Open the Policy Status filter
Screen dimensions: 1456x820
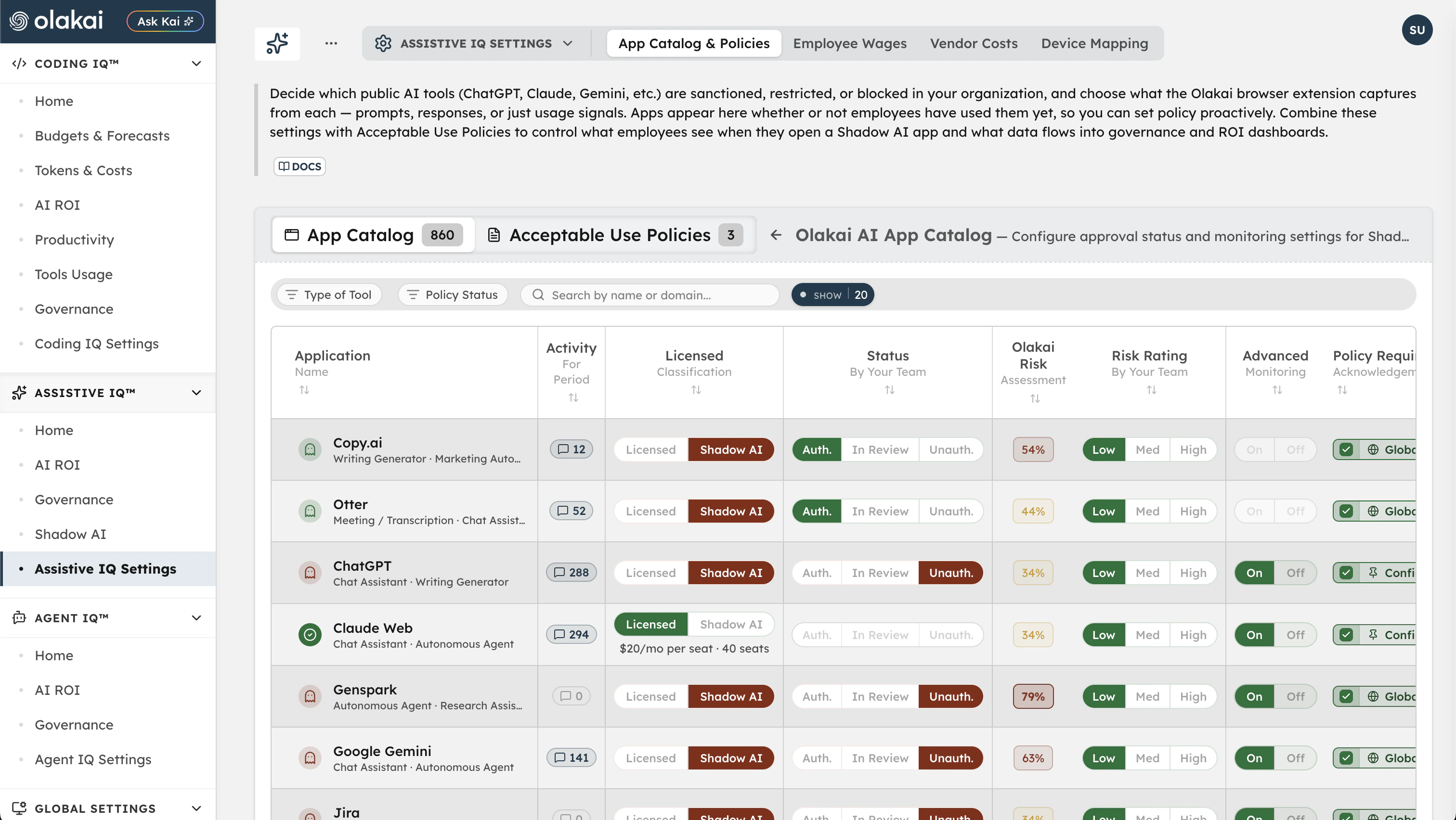coord(453,295)
